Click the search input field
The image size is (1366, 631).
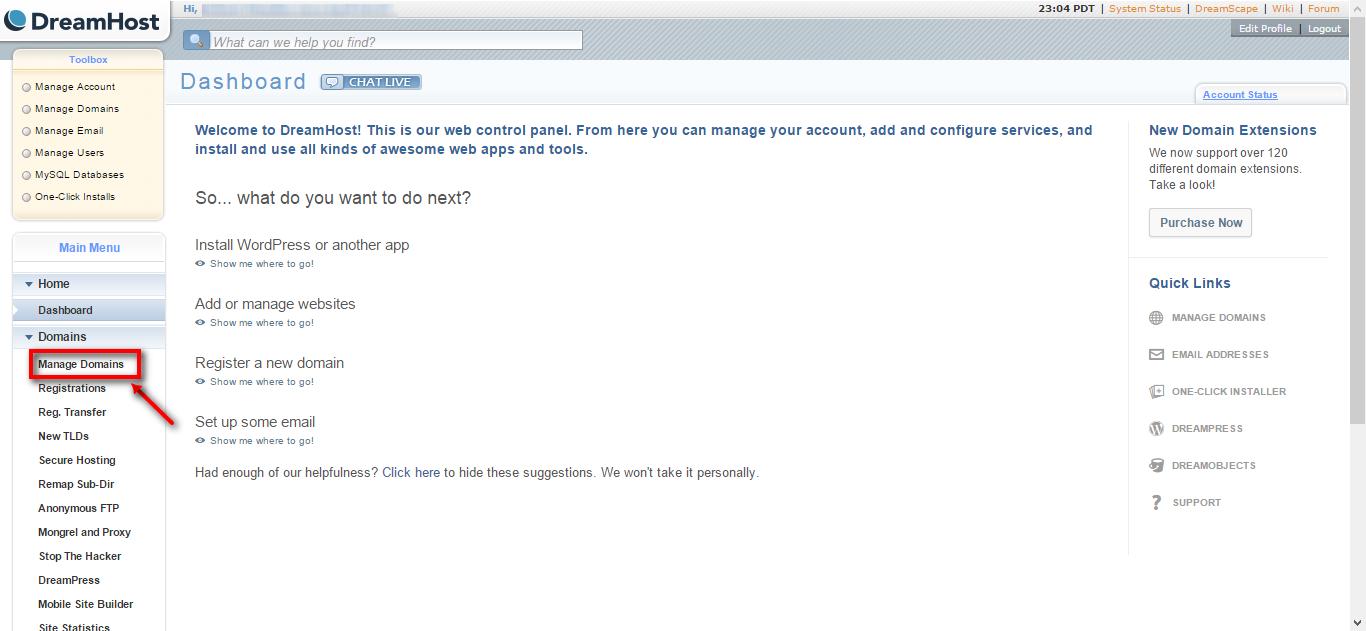coord(396,42)
